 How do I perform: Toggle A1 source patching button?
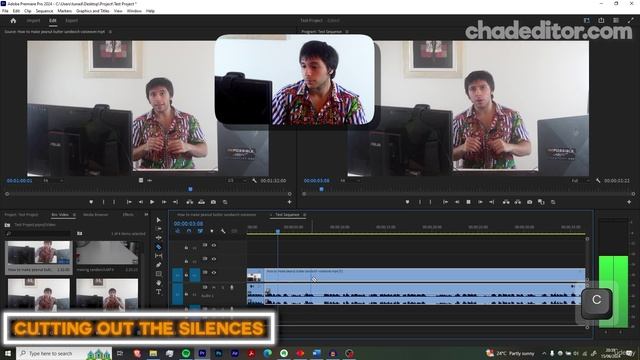coord(178,294)
